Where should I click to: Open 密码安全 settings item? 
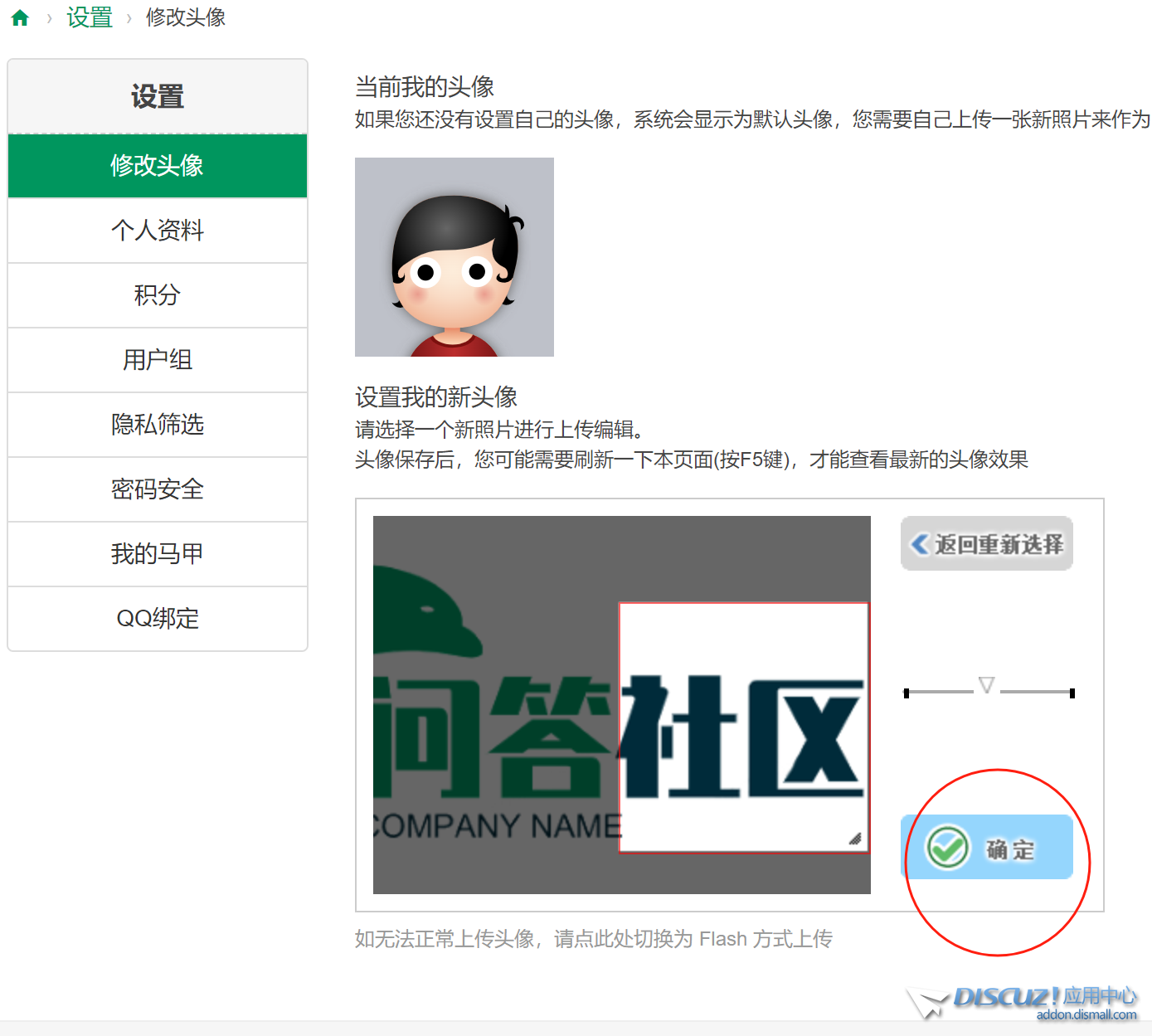[158, 489]
